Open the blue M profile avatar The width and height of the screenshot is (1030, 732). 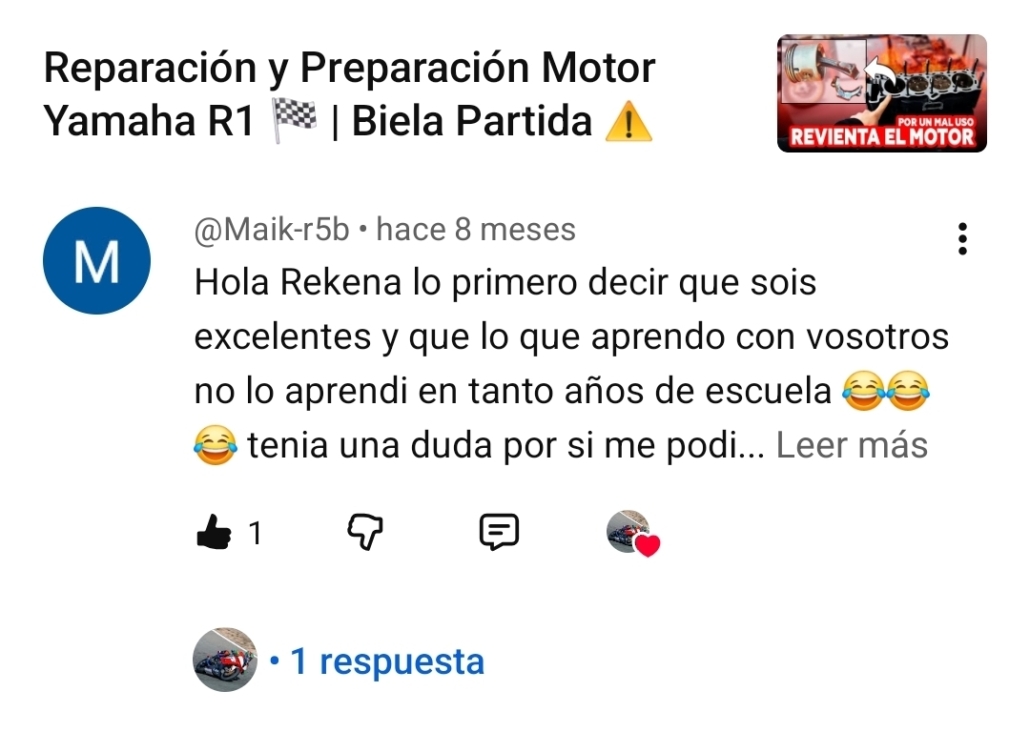click(x=97, y=261)
